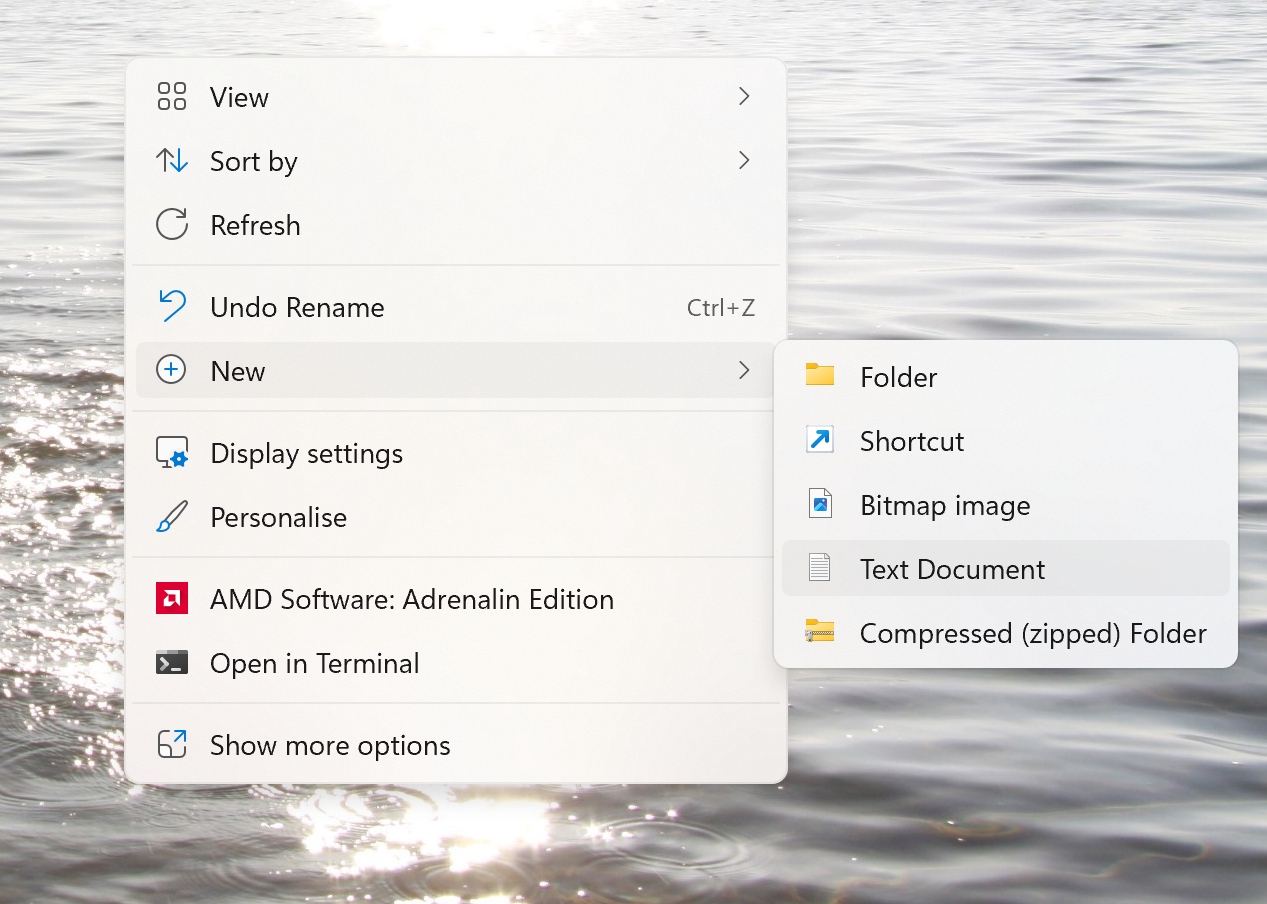Choose Show more options
The height and width of the screenshot is (904, 1267).
pyautogui.click(x=456, y=745)
